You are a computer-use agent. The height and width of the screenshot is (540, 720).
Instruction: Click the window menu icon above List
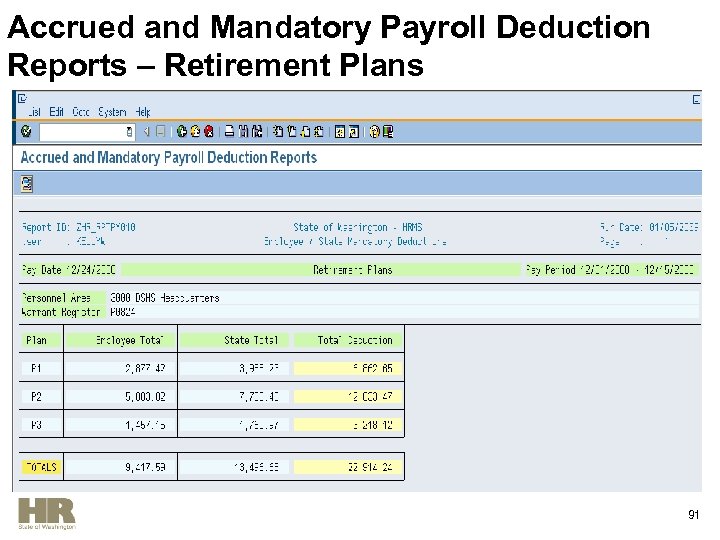click(22, 98)
